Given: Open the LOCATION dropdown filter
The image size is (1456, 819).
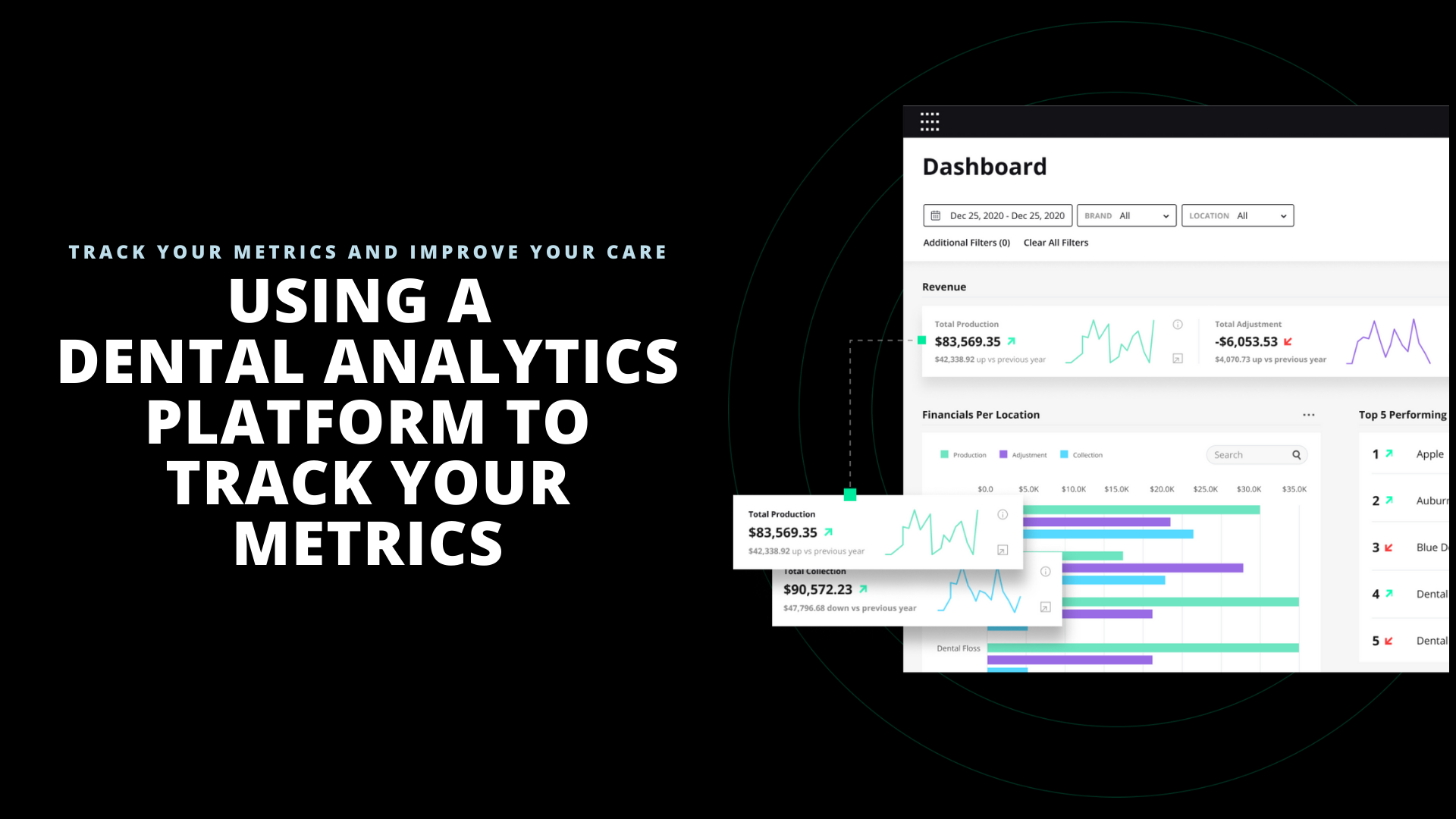Looking at the screenshot, I should tap(1238, 215).
